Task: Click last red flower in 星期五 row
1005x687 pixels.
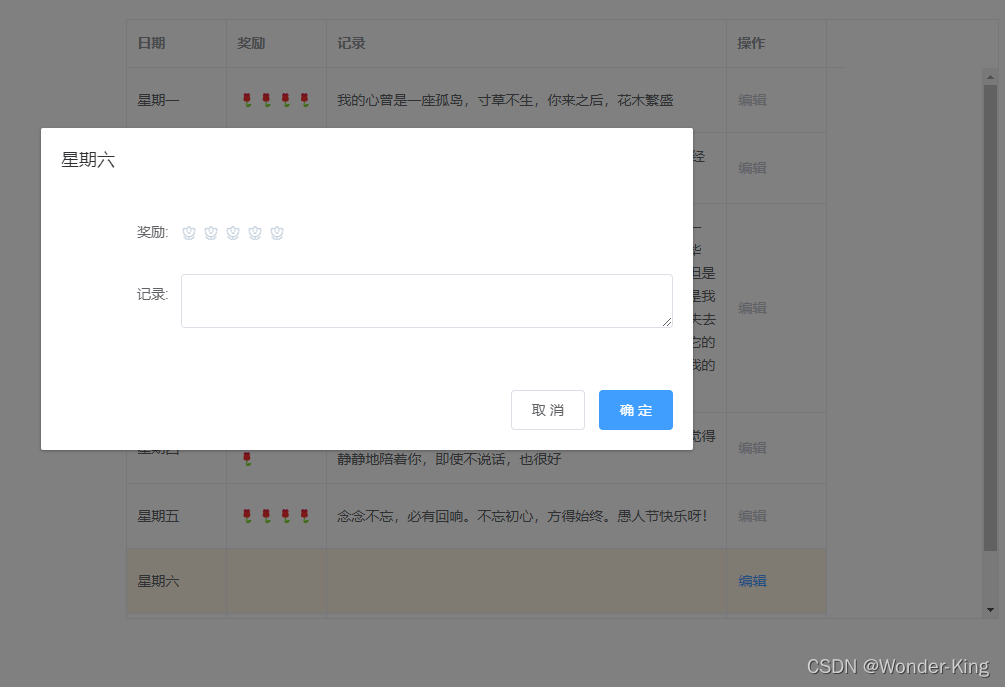Action: [305, 516]
